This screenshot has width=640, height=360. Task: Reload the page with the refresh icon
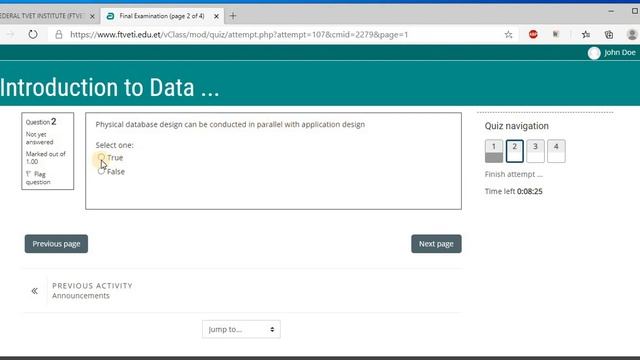pyautogui.click(x=33, y=35)
